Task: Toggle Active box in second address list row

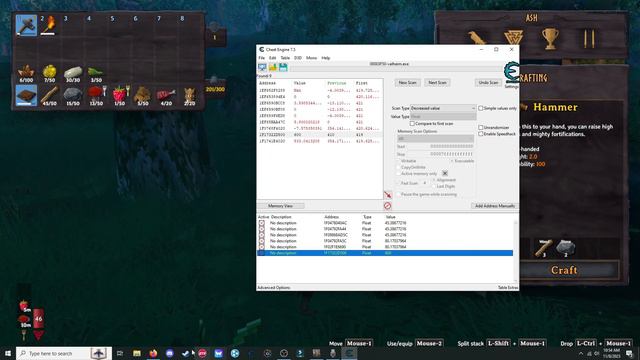Action: (x=262, y=229)
